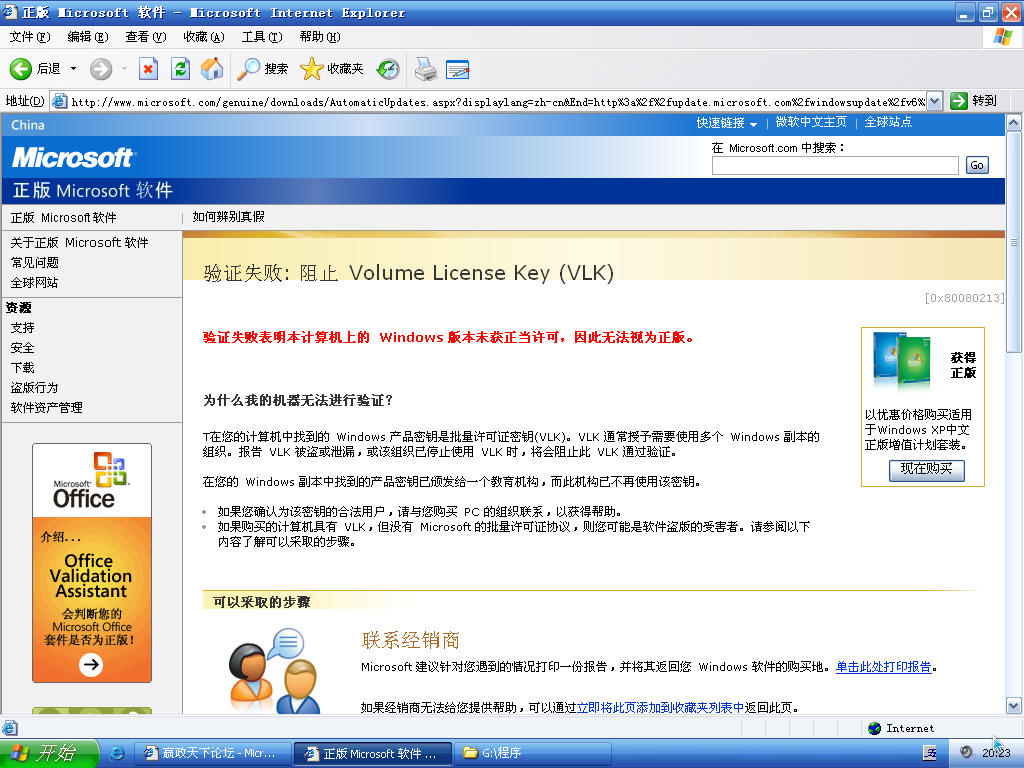
Task: Click the Edit page toolbar icon
Action: tap(458, 69)
